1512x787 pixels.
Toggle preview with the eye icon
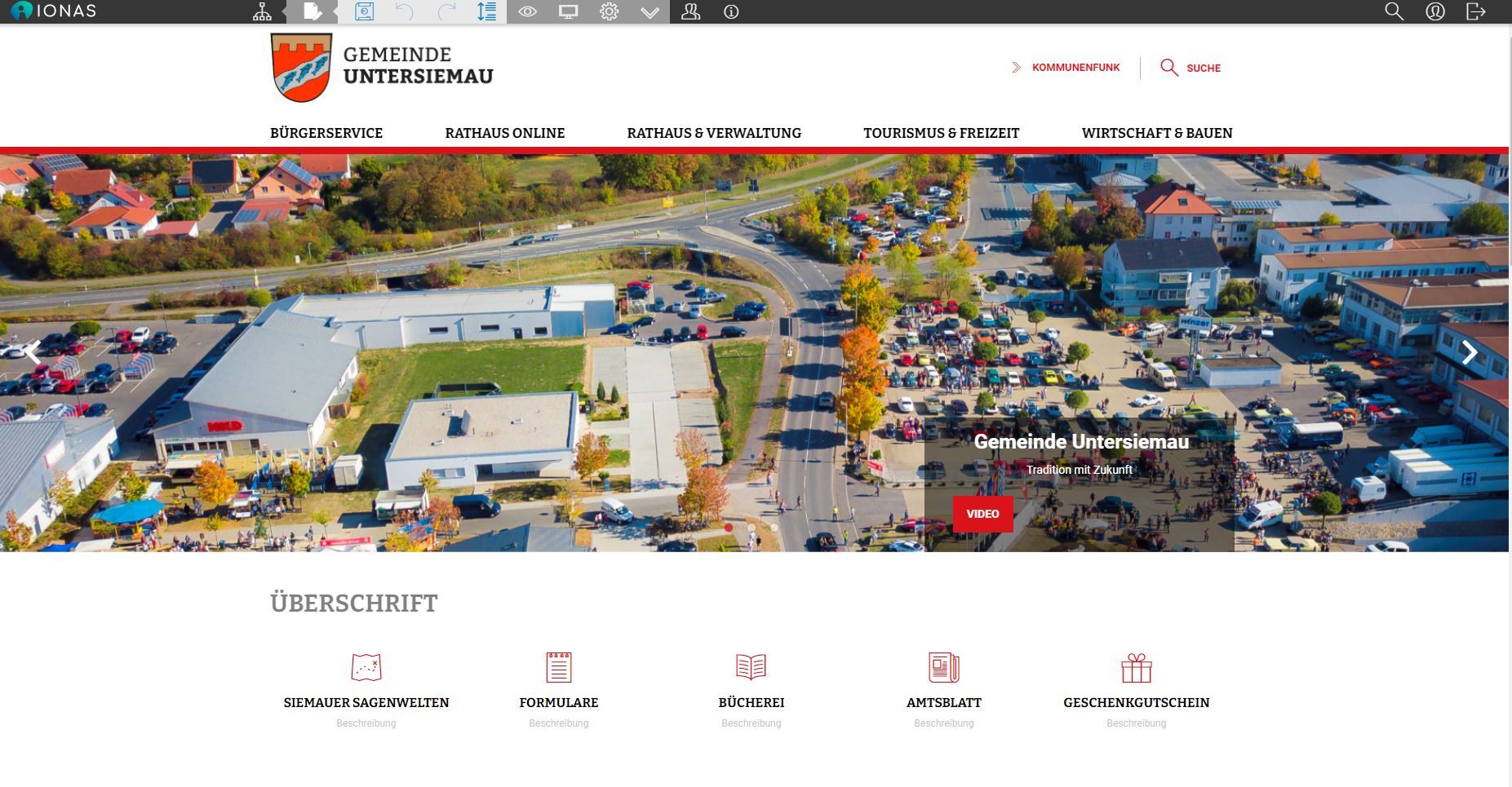click(x=527, y=11)
